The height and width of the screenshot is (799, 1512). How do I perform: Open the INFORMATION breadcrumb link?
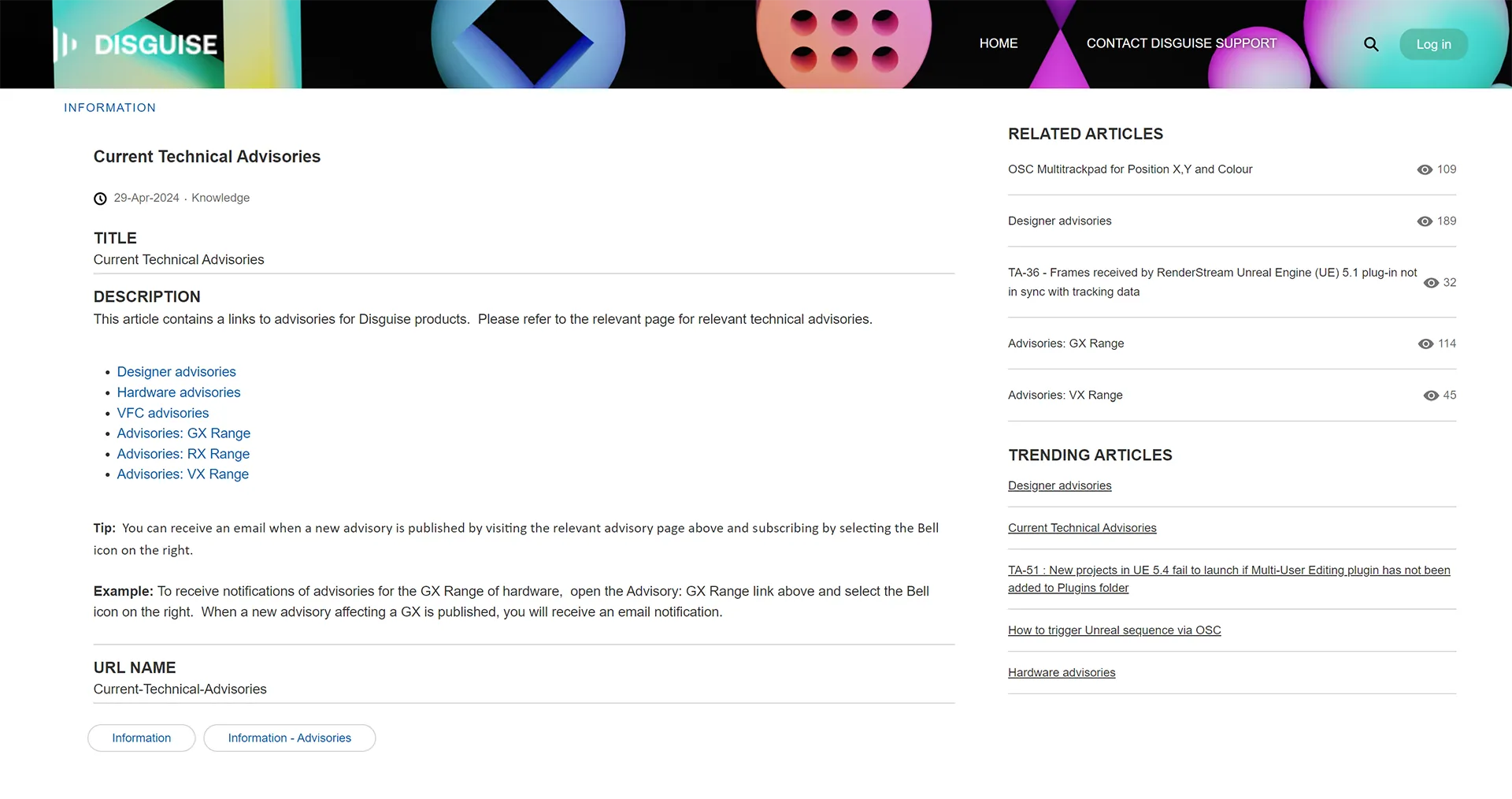coord(109,107)
